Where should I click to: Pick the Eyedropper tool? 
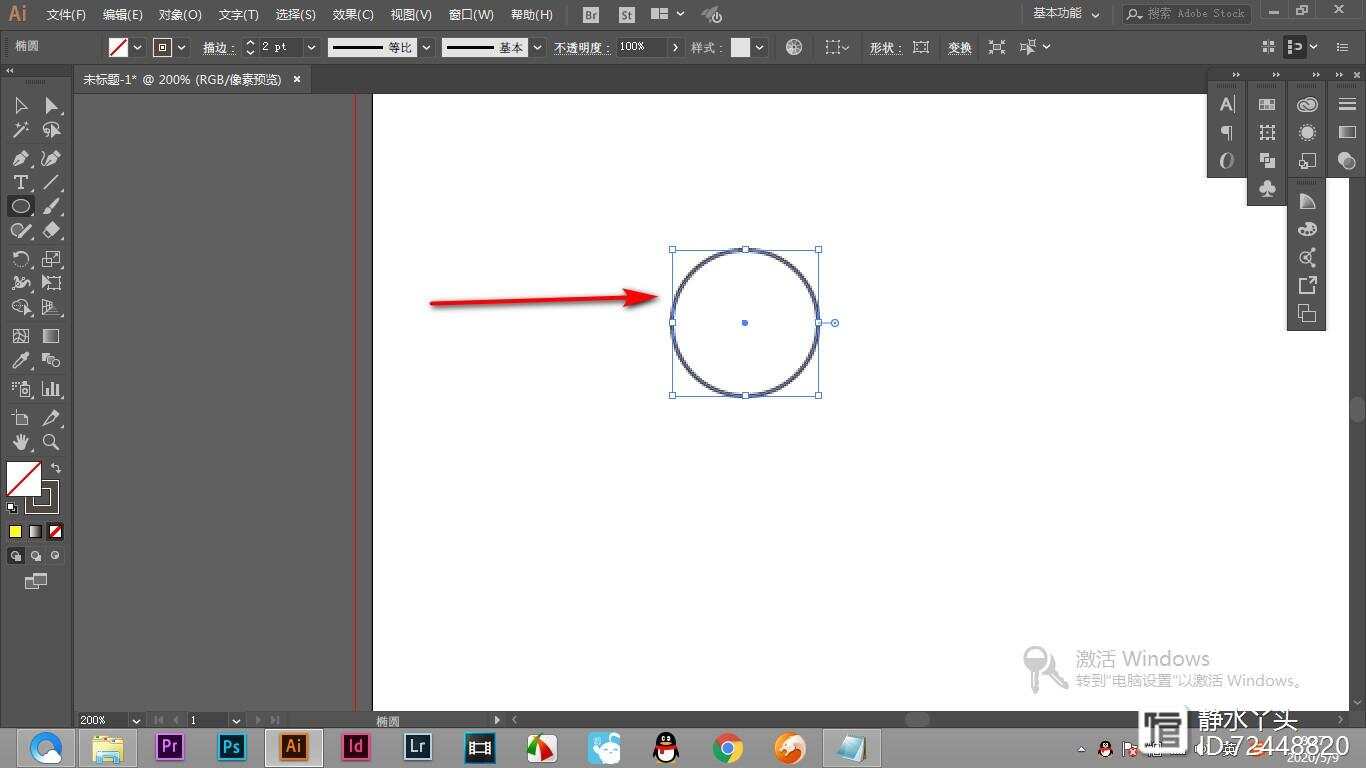(x=20, y=360)
